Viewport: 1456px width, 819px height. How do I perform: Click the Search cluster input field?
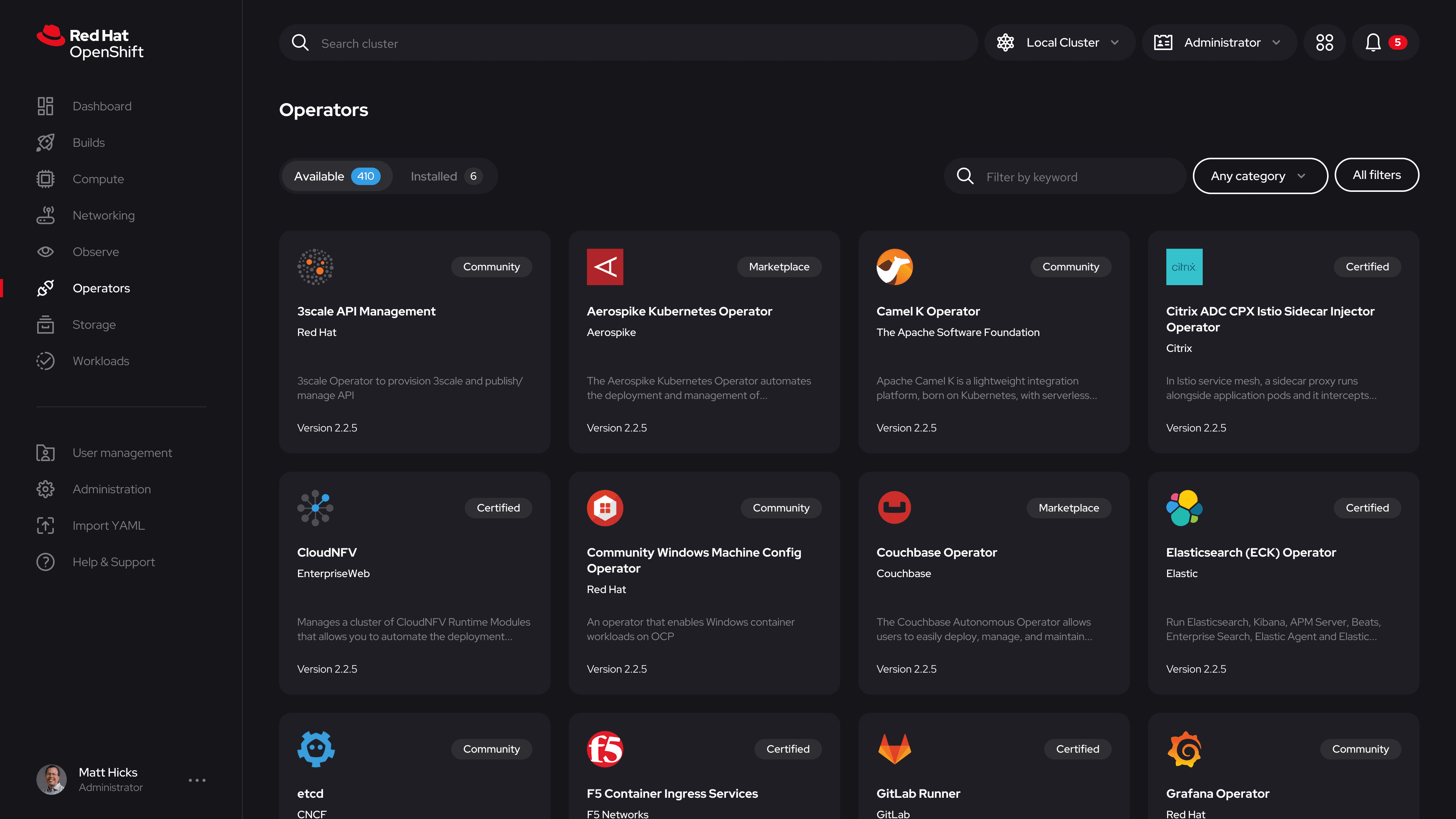pos(628,42)
